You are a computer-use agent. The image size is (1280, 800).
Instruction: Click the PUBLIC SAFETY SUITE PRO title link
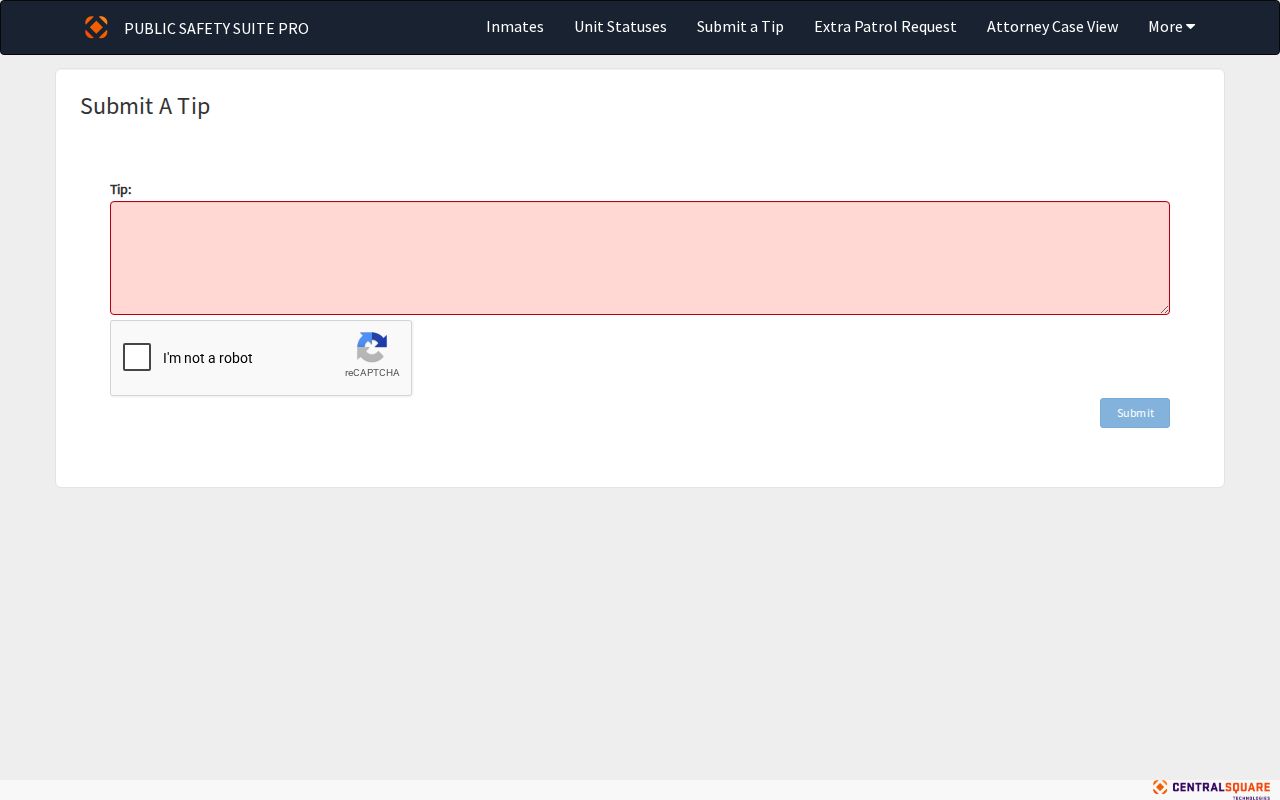point(216,28)
